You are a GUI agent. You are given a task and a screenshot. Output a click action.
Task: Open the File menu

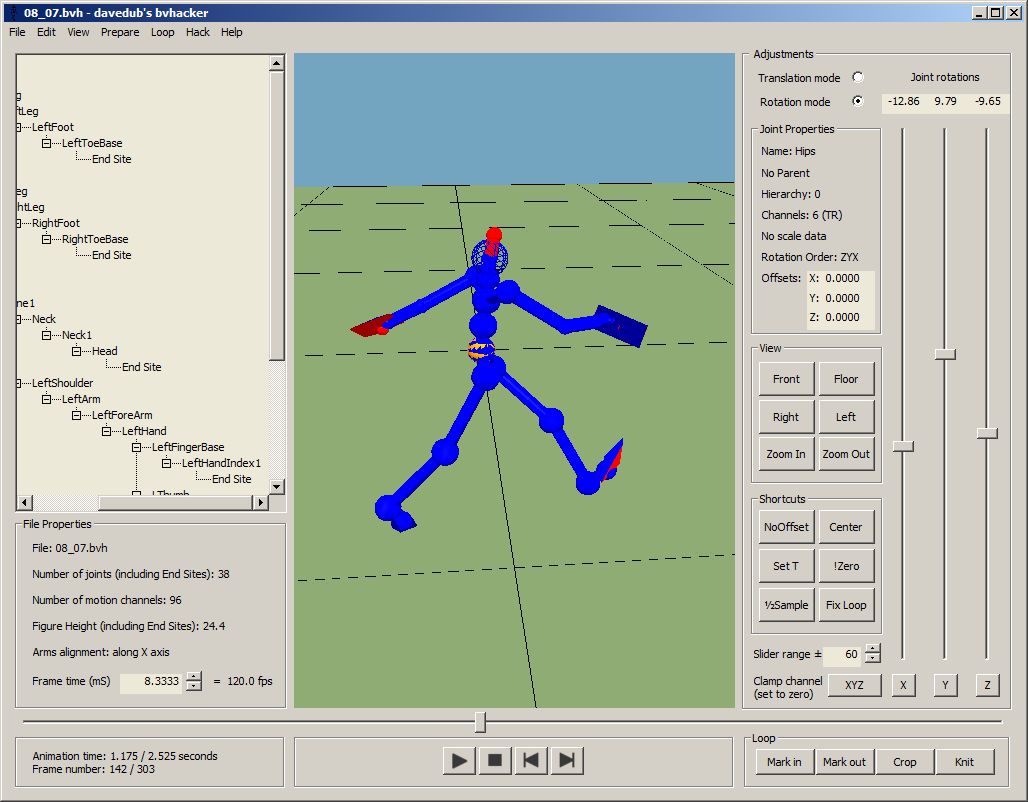[17, 32]
